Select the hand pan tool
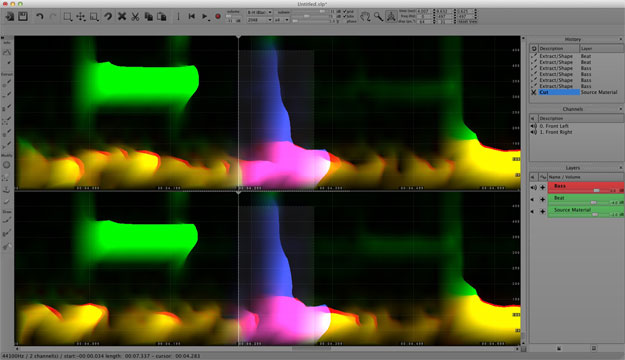The width and height of the screenshot is (625, 360). 365,16
